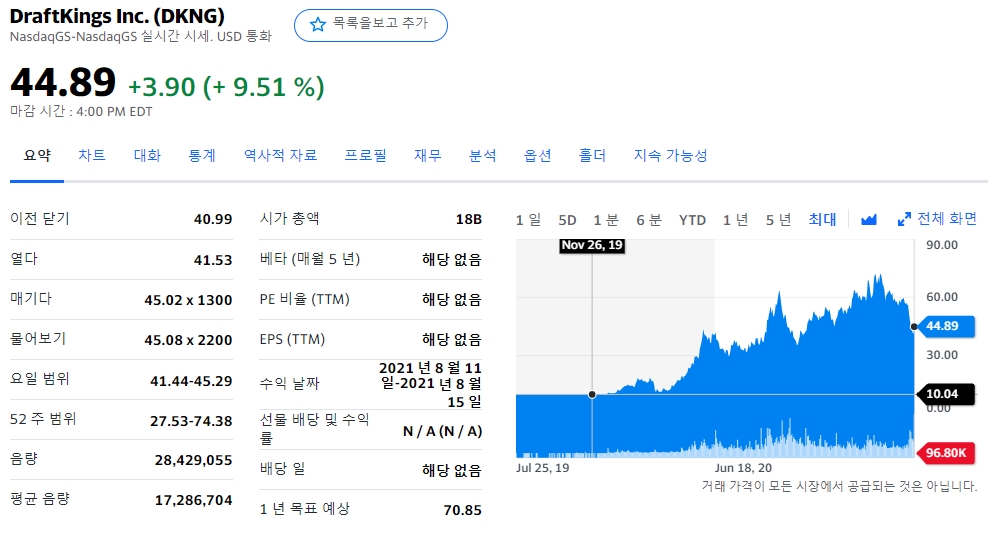
Task: Go to 역사적 자료 historical data tab
Action: point(280,156)
